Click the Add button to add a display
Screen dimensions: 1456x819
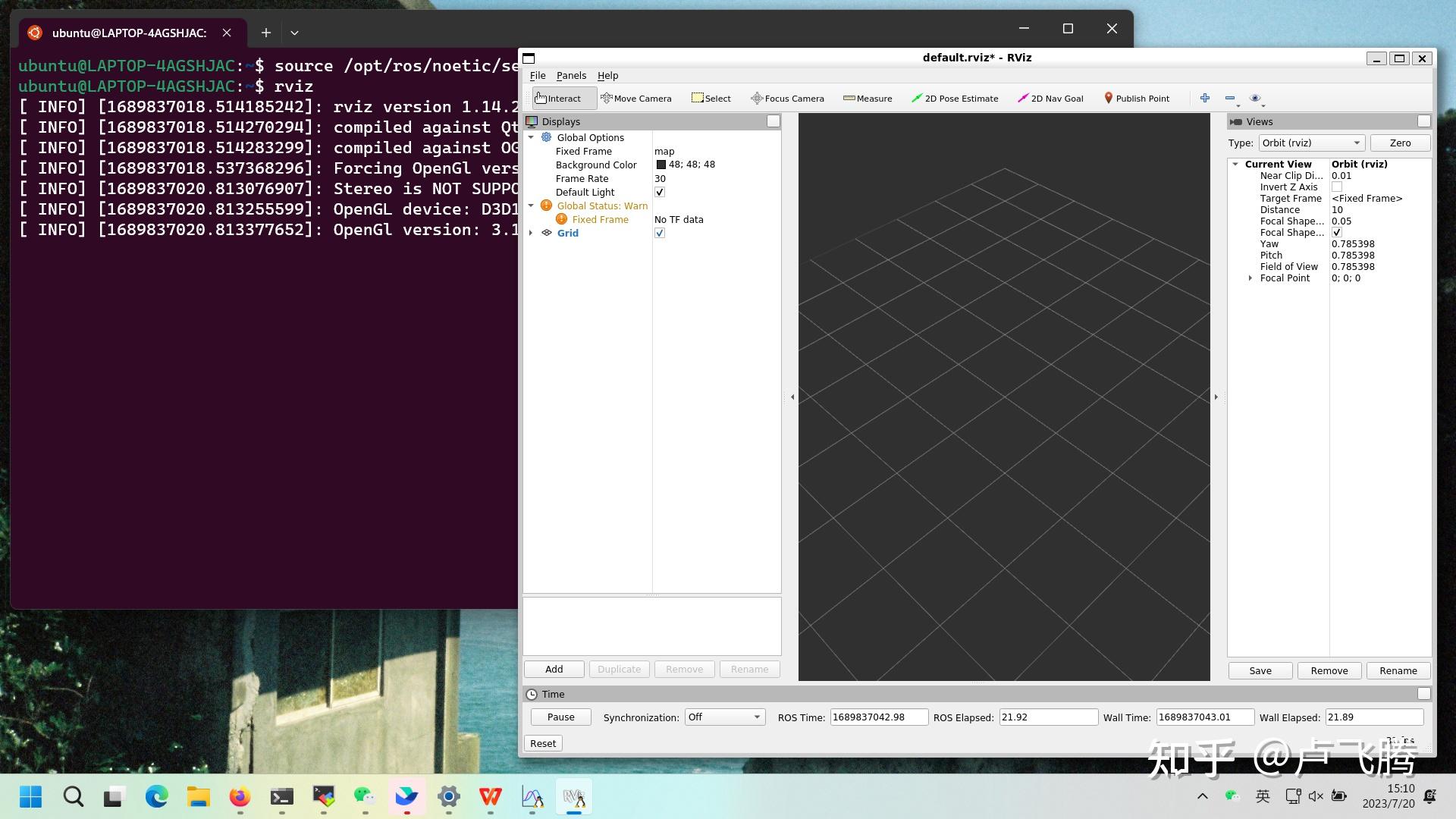click(553, 669)
